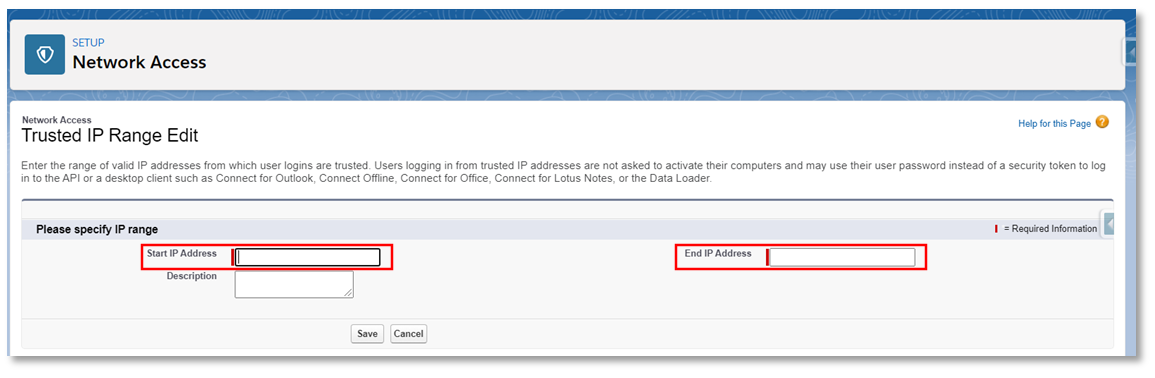This screenshot has height=378, width=1155.
Task: Click the red required marker legend icon
Action: 997,229
